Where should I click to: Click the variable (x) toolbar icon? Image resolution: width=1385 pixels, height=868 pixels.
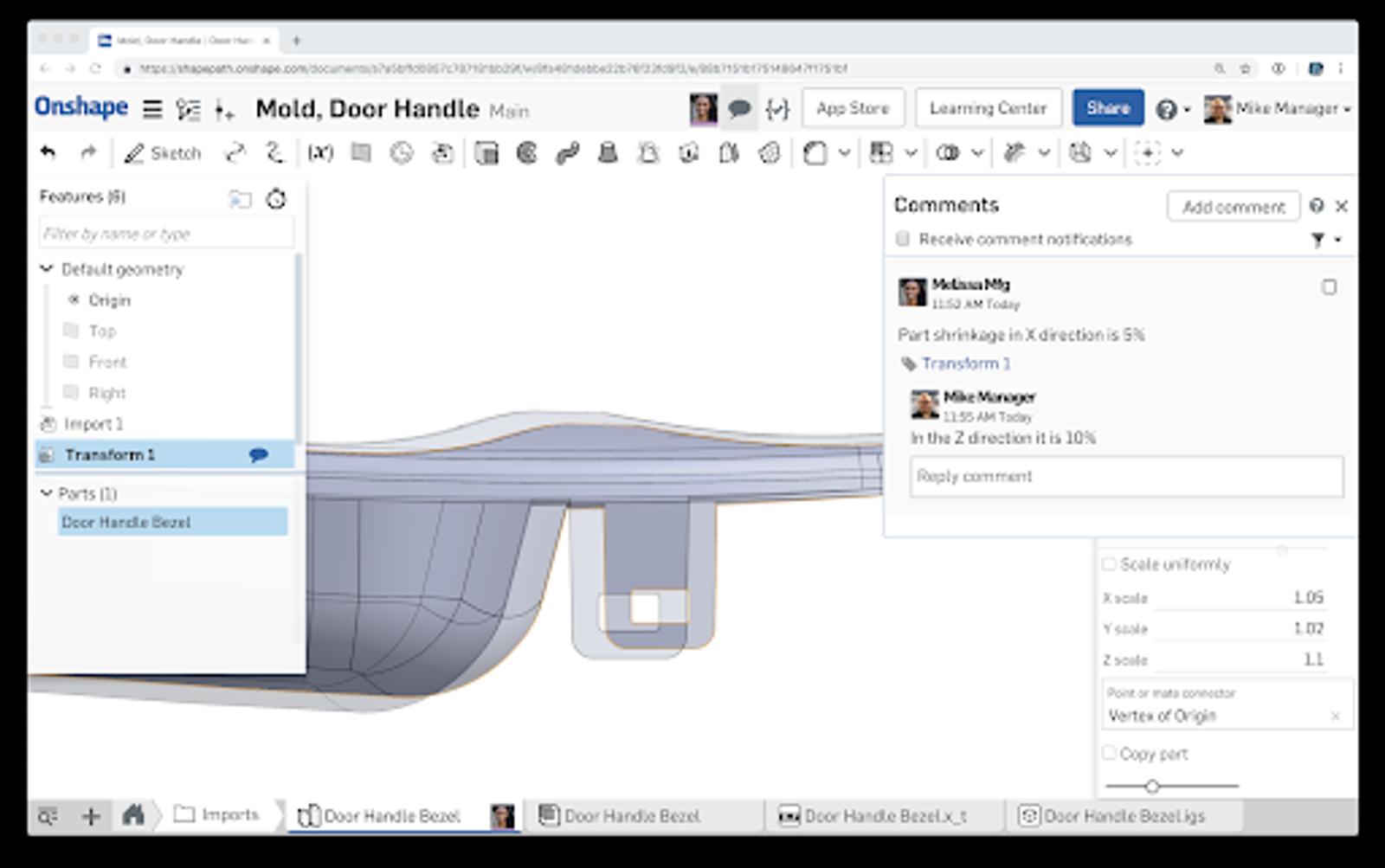coord(320,153)
